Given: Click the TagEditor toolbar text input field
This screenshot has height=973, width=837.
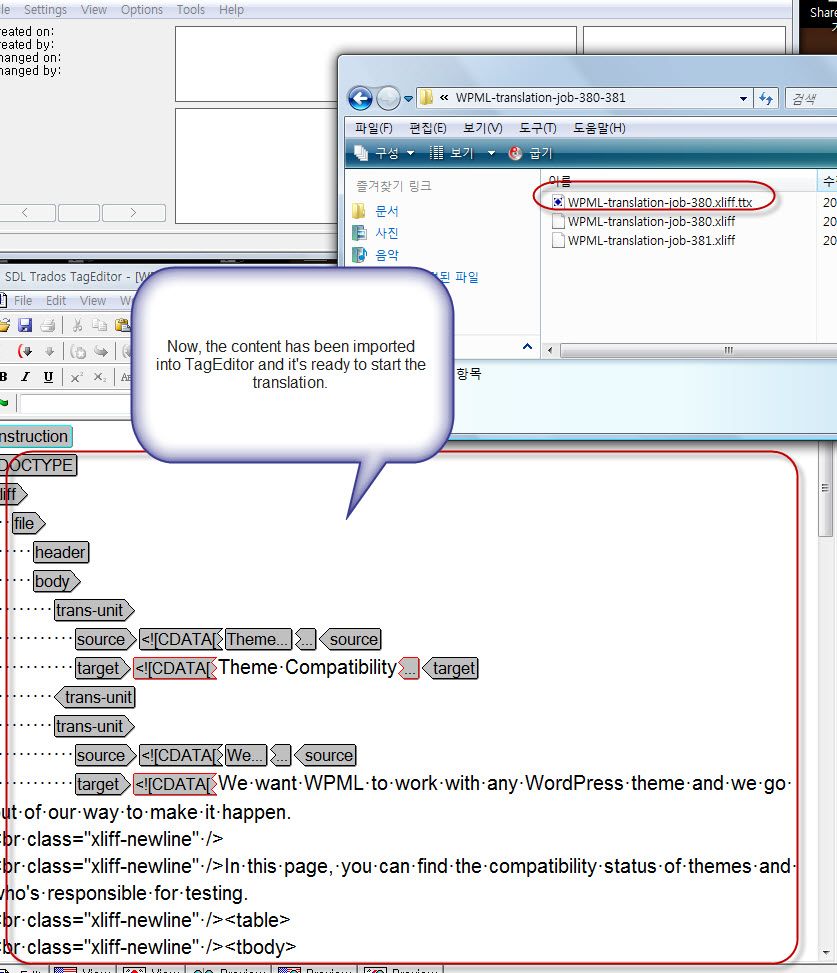Looking at the screenshot, I should tap(77, 404).
